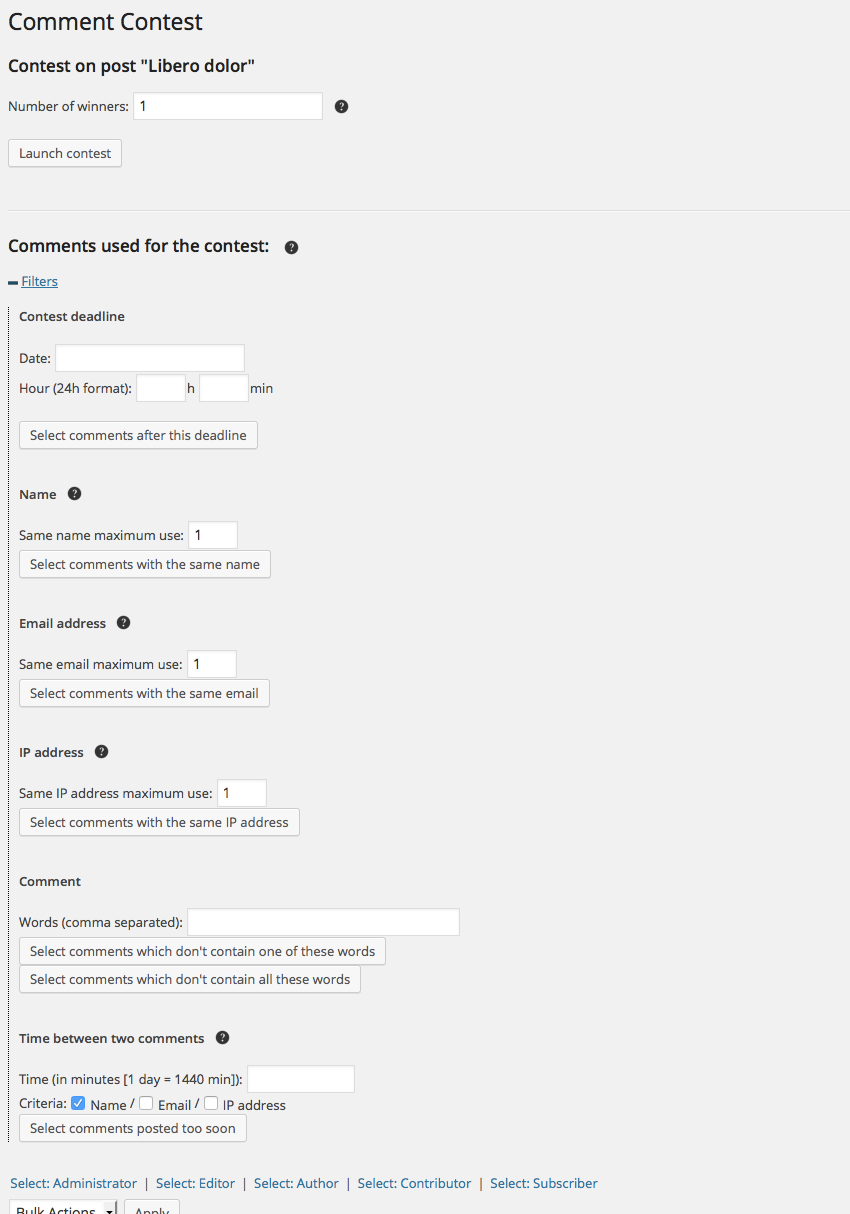Toggle the Name criteria checkbox
This screenshot has height=1214, width=850.
click(x=78, y=1104)
